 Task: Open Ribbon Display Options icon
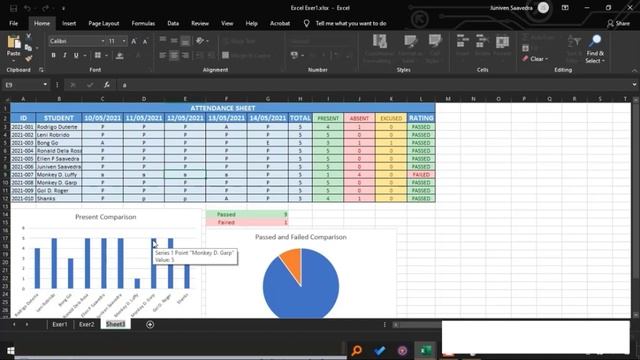565,8
